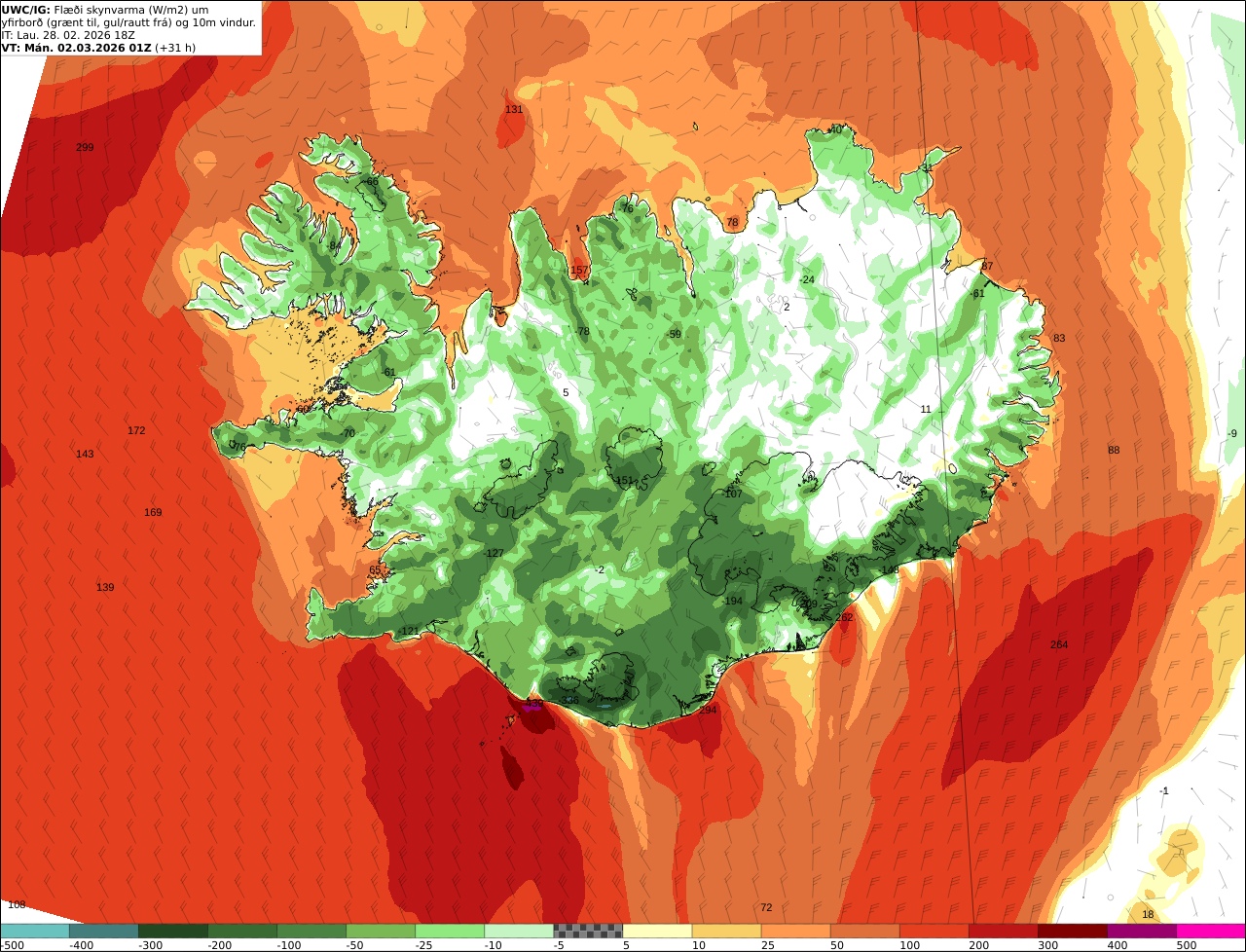Click the map value 83 off the east coast
This screenshot has height=952, width=1246.
pos(1059,339)
